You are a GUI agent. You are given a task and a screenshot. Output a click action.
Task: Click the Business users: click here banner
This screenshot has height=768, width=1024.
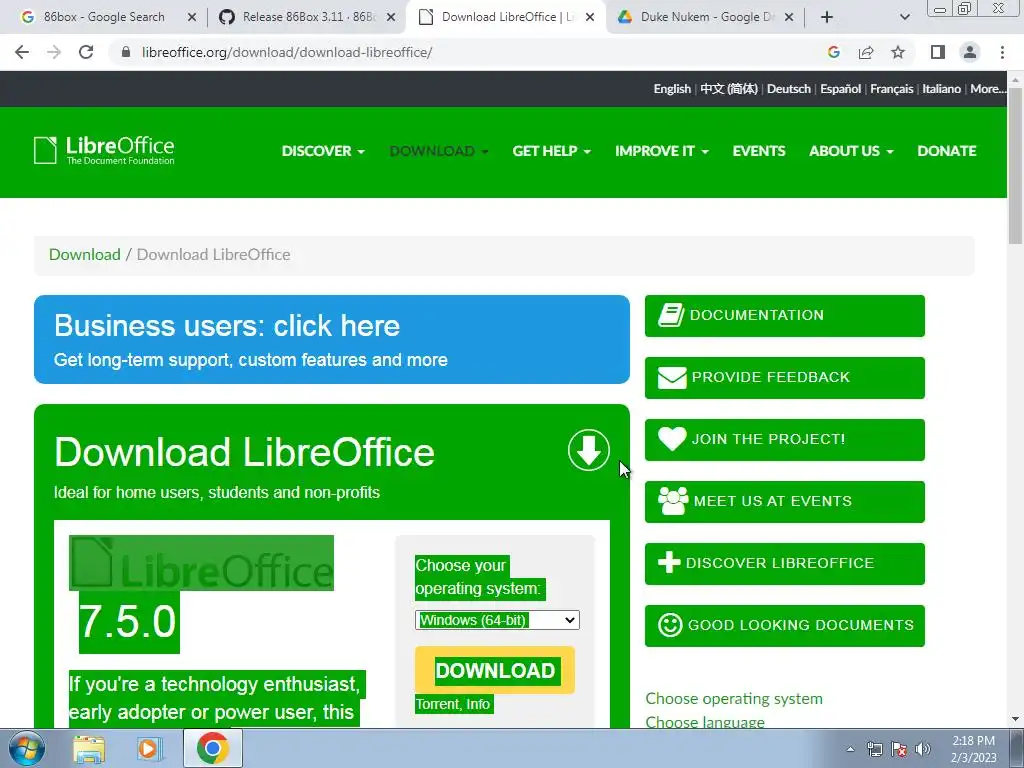click(x=332, y=339)
